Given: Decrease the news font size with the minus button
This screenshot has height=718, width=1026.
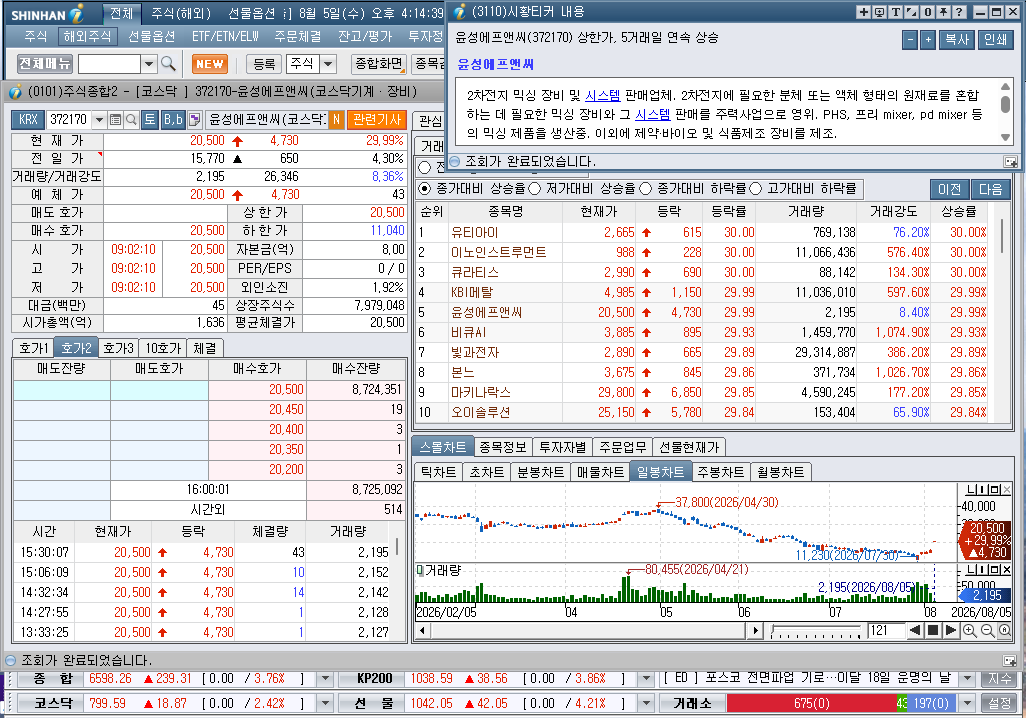Looking at the screenshot, I should coord(910,39).
